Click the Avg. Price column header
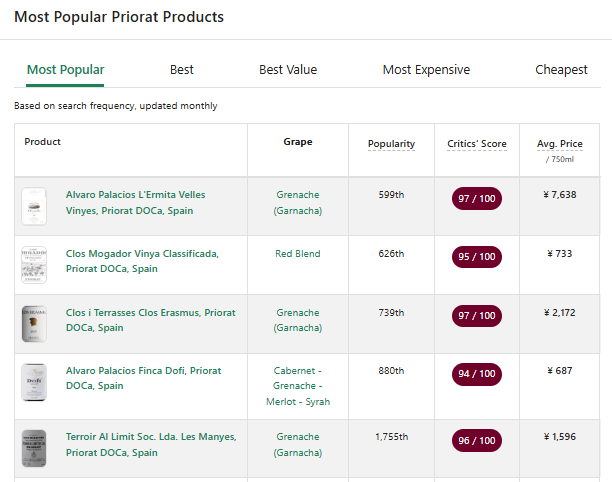This screenshot has height=482, width=612. click(559, 144)
